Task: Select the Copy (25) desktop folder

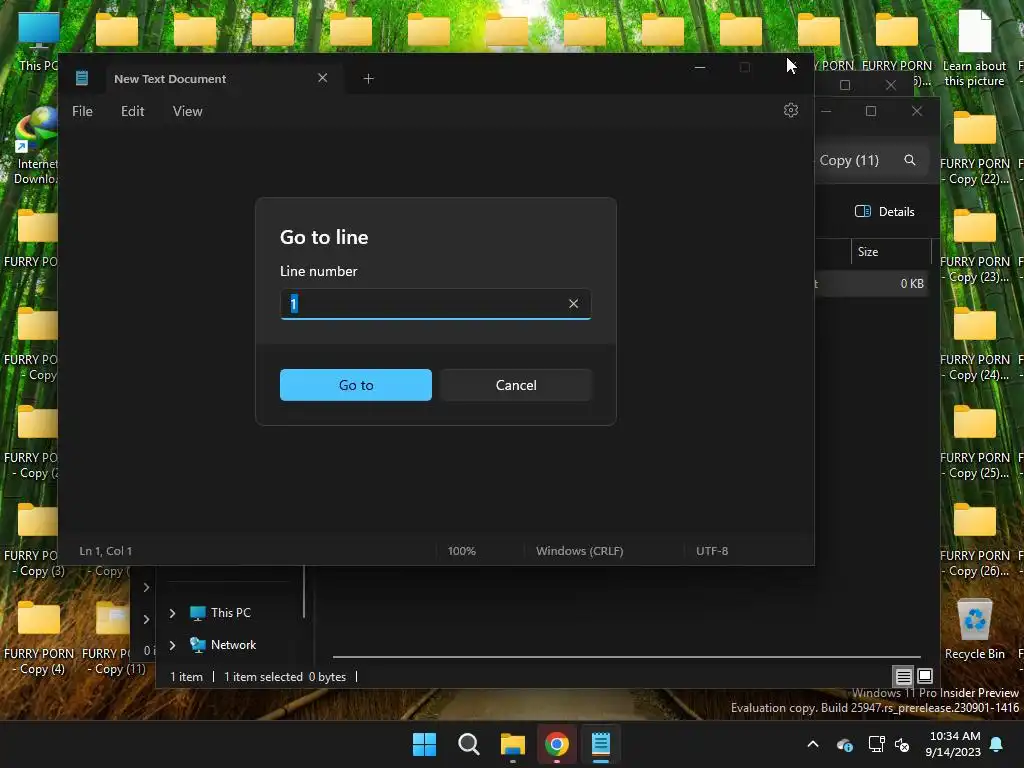Action: pos(974,442)
